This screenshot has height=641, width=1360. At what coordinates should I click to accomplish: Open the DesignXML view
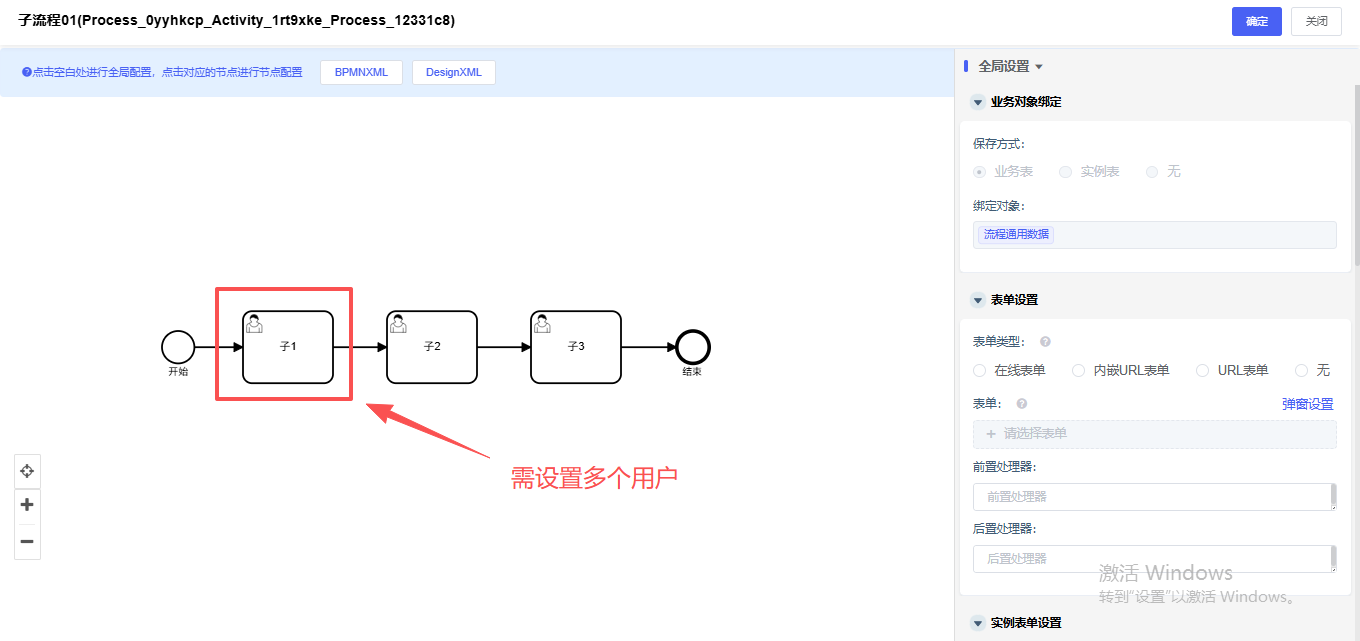[x=453, y=72]
